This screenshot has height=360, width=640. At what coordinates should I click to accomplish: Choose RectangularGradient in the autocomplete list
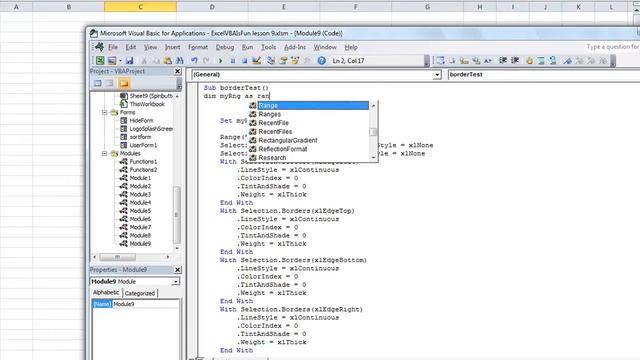point(309,140)
